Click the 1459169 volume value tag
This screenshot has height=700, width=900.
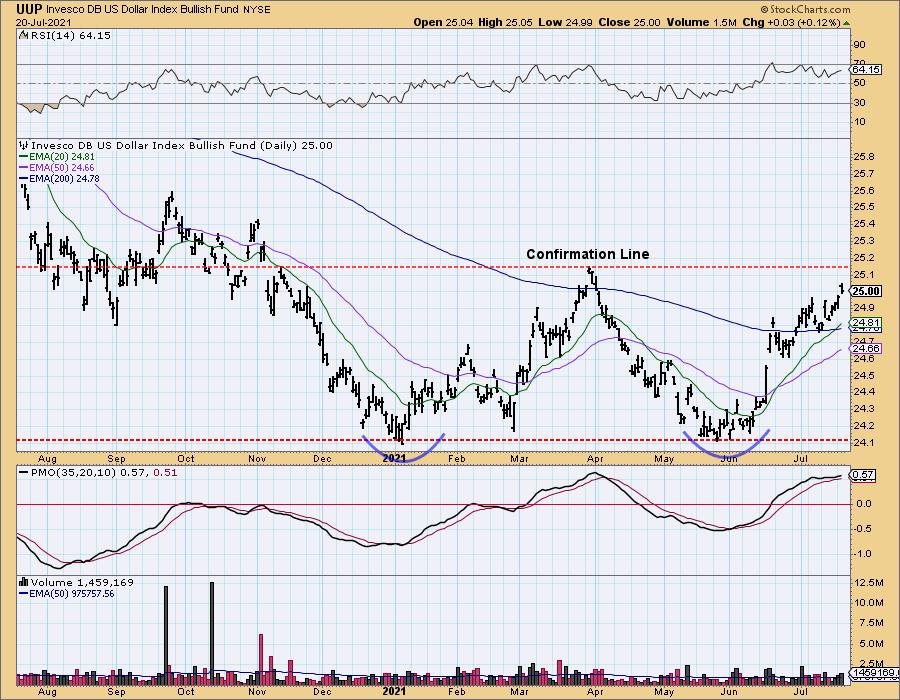(874, 672)
